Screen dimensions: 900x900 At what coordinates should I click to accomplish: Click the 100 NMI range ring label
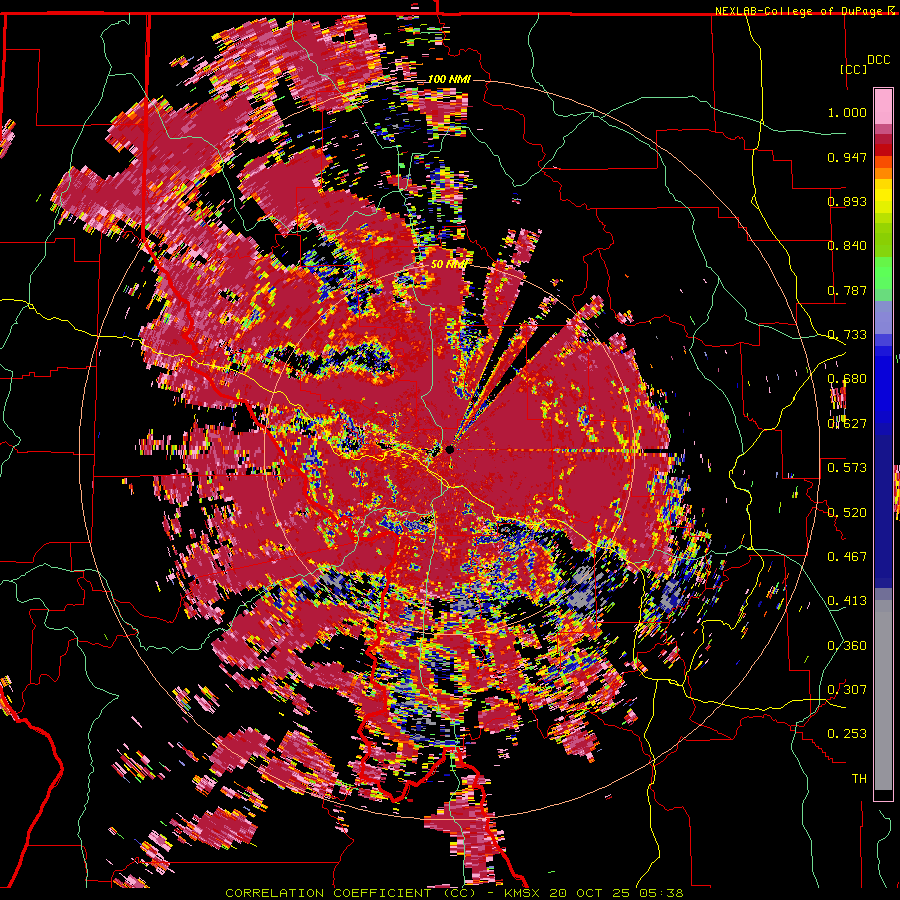pos(449,79)
